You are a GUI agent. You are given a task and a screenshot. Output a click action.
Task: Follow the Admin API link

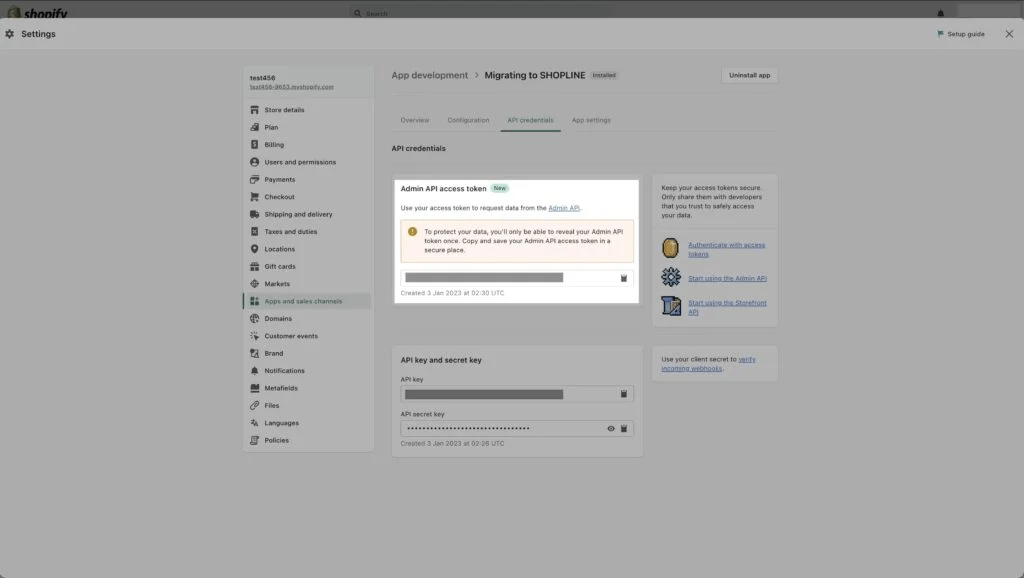click(564, 208)
